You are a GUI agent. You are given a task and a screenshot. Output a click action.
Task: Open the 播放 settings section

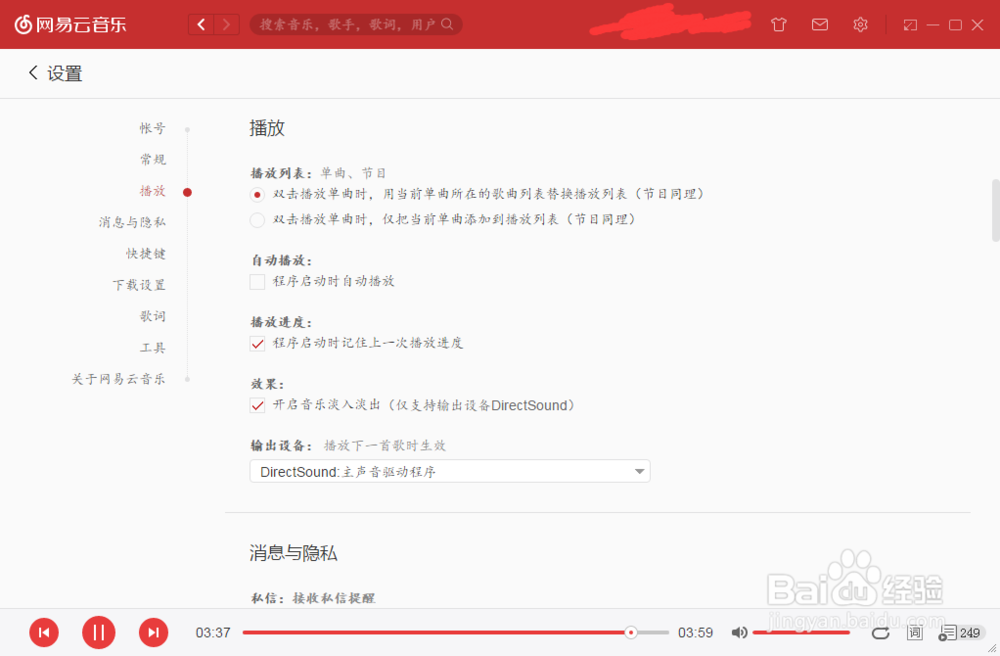pos(152,191)
